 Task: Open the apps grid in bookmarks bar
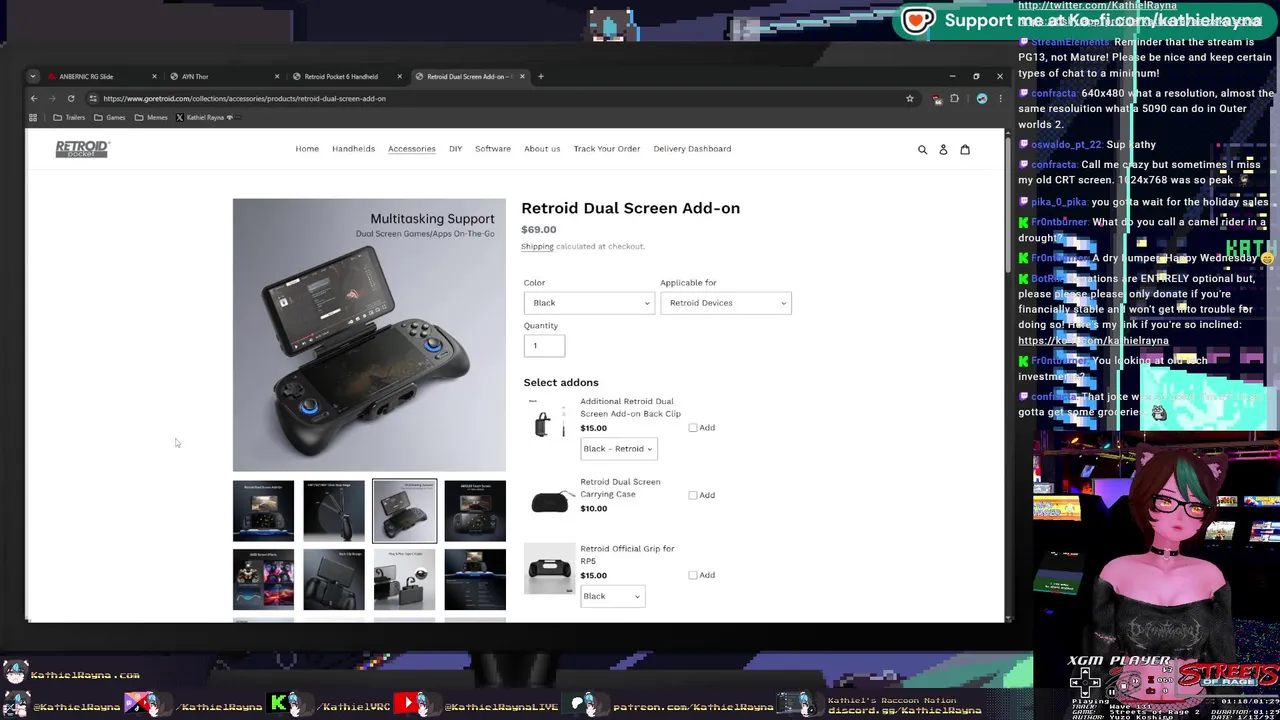click(33, 117)
